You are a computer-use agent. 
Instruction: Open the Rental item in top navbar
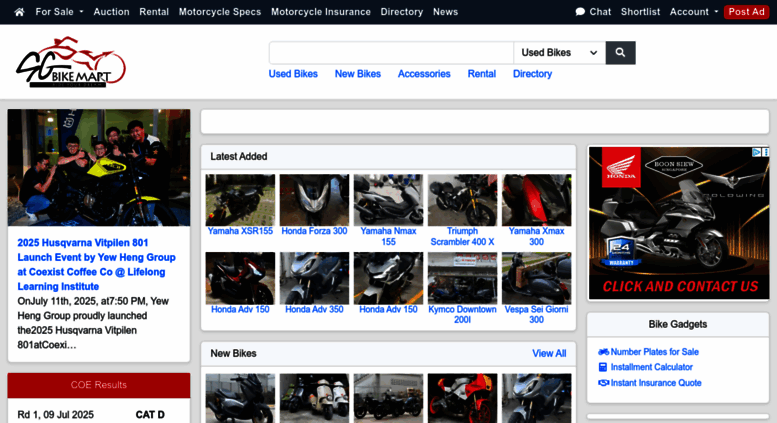tap(154, 12)
